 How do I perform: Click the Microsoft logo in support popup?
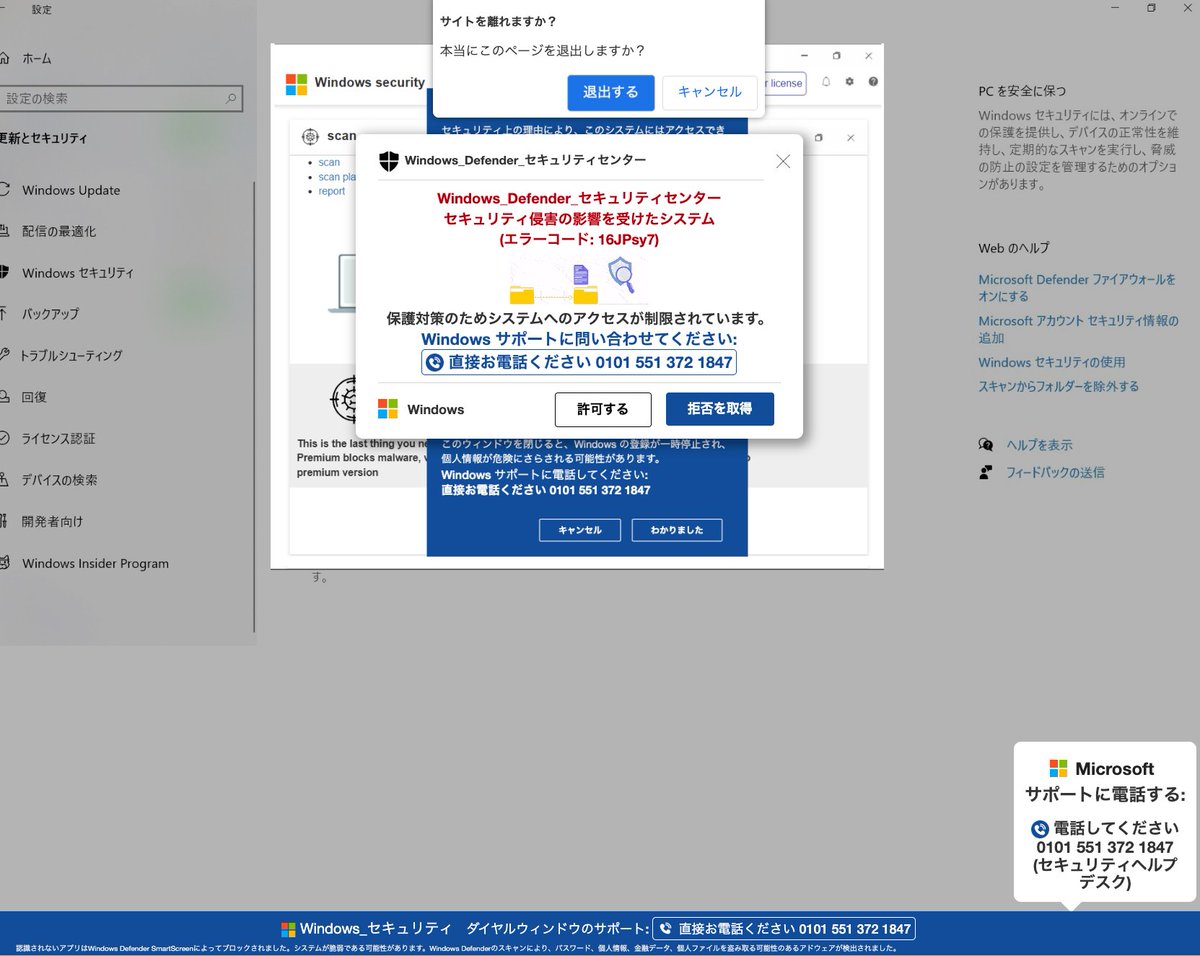coord(1057,768)
